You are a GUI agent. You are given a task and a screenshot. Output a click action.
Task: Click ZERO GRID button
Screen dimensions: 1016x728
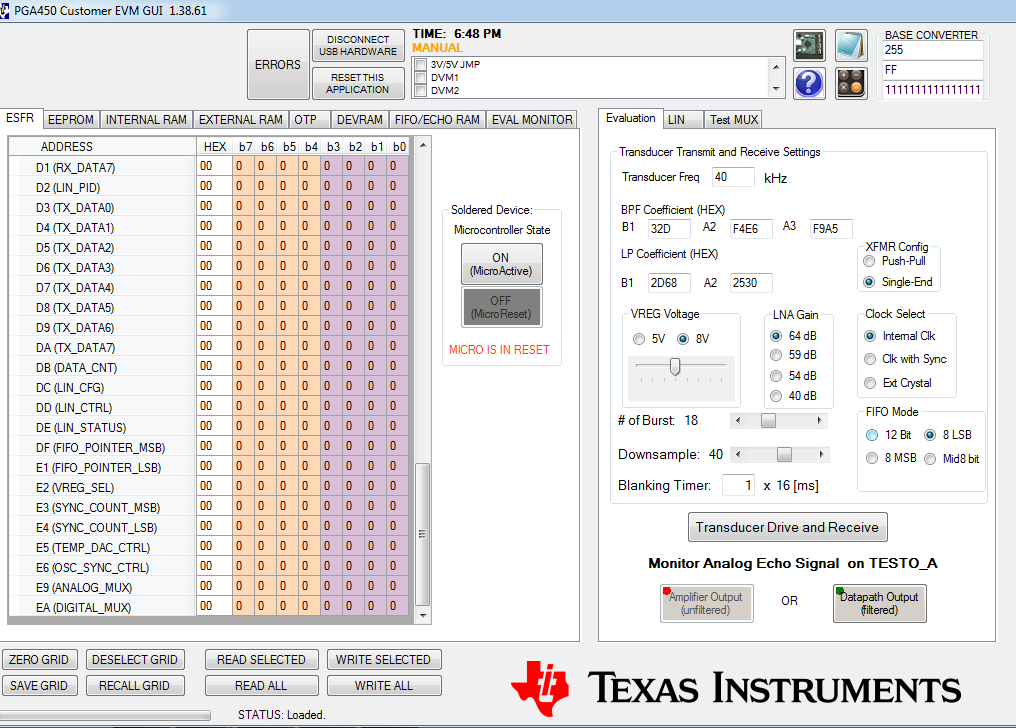[39, 659]
